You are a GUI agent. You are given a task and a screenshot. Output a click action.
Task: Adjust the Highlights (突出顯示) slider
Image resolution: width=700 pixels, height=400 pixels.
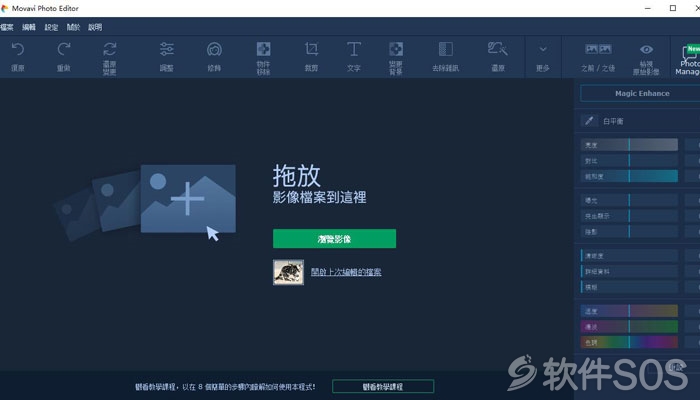tap(629, 216)
